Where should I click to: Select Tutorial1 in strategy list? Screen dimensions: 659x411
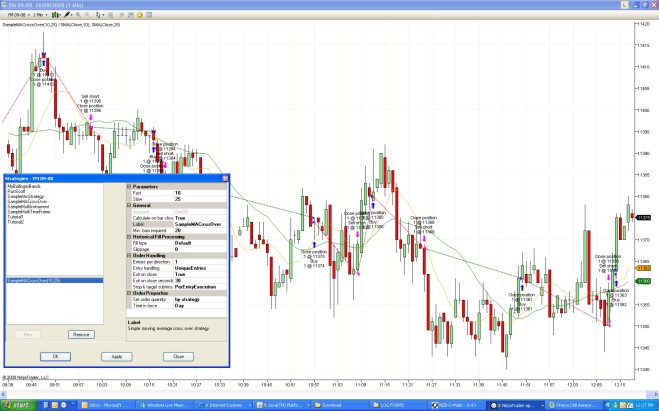[16, 217]
